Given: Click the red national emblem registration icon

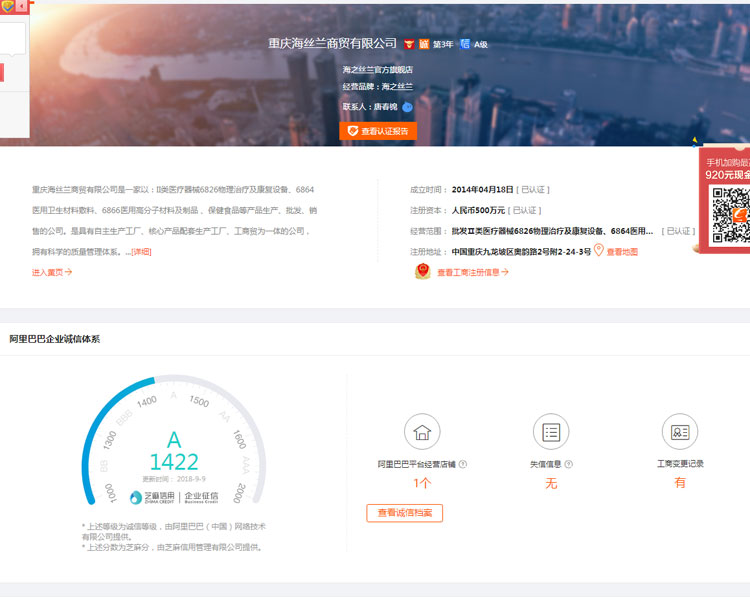Looking at the screenshot, I should coord(422,272).
